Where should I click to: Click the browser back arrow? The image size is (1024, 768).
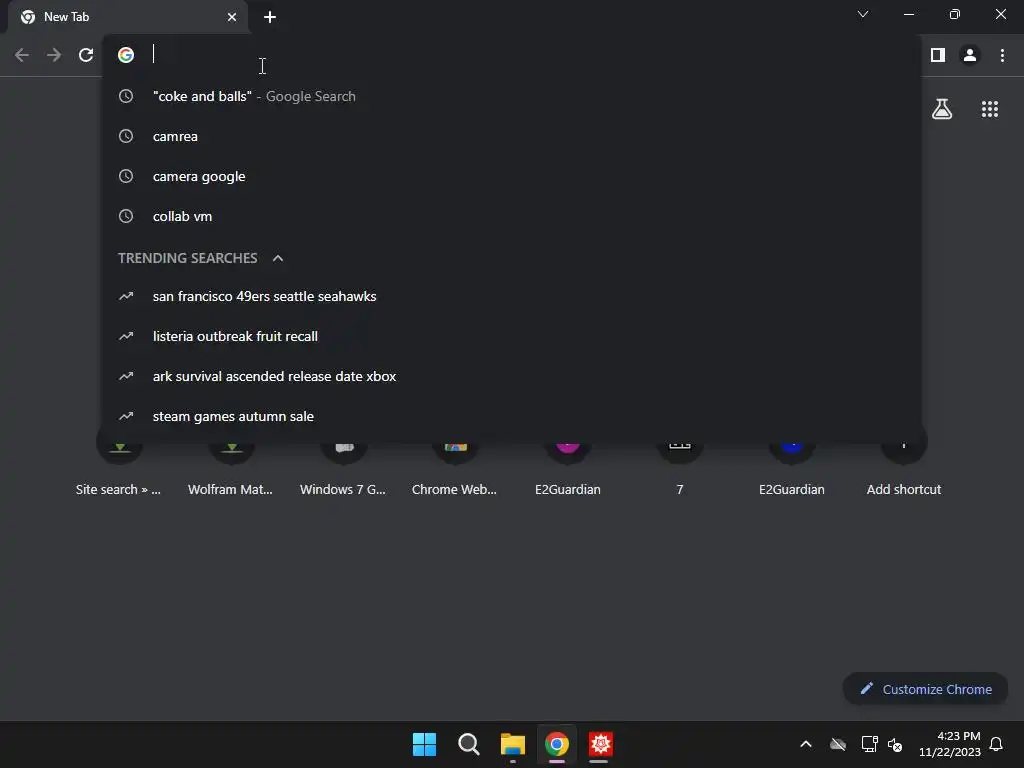click(22, 56)
